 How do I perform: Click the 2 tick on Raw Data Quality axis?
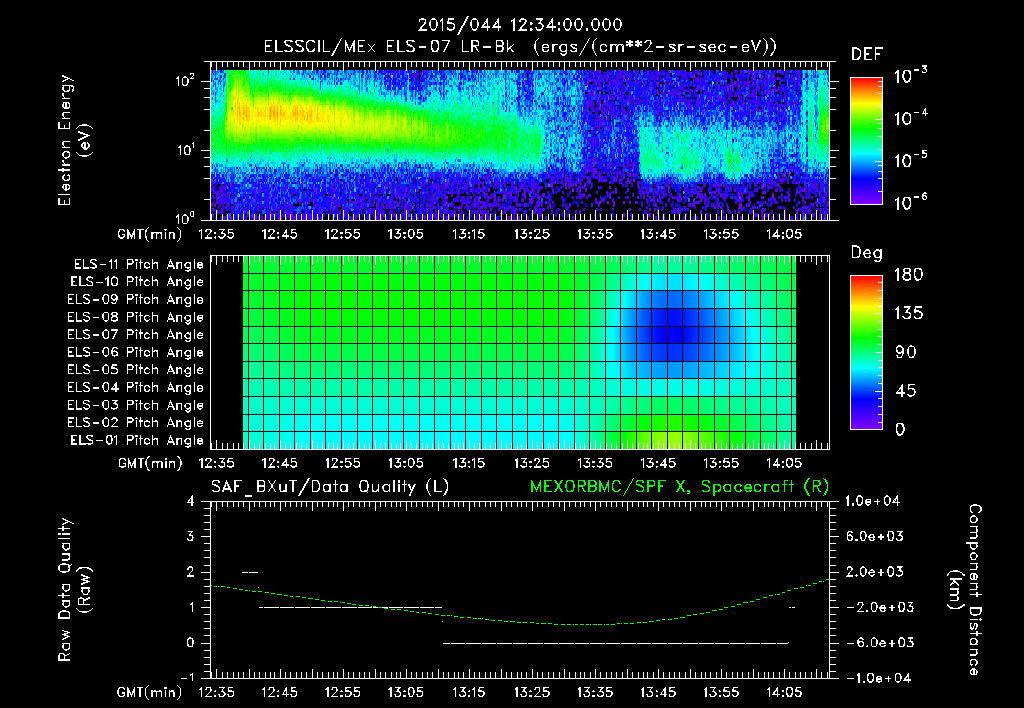pos(191,572)
